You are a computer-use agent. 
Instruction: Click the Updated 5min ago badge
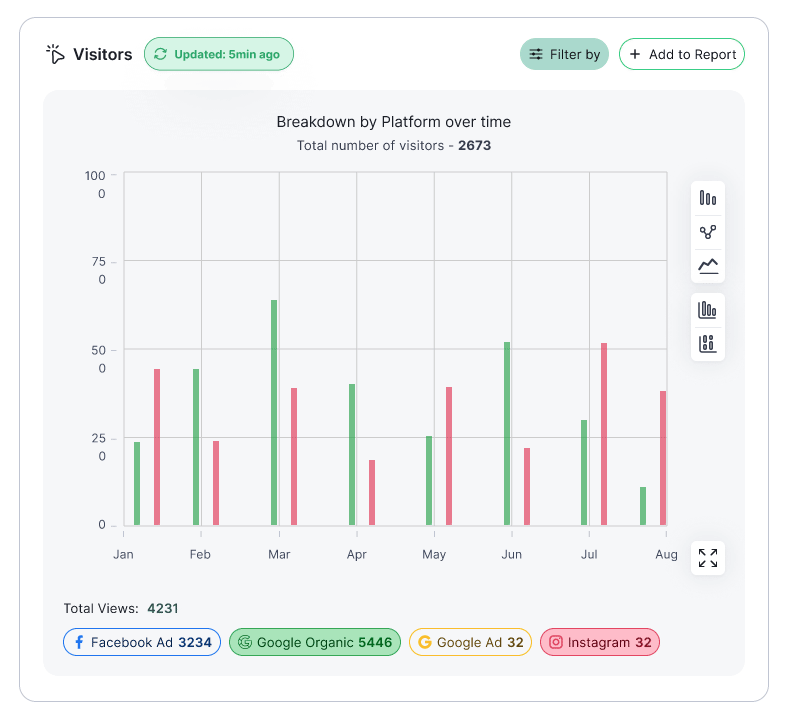pyautogui.click(x=219, y=54)
